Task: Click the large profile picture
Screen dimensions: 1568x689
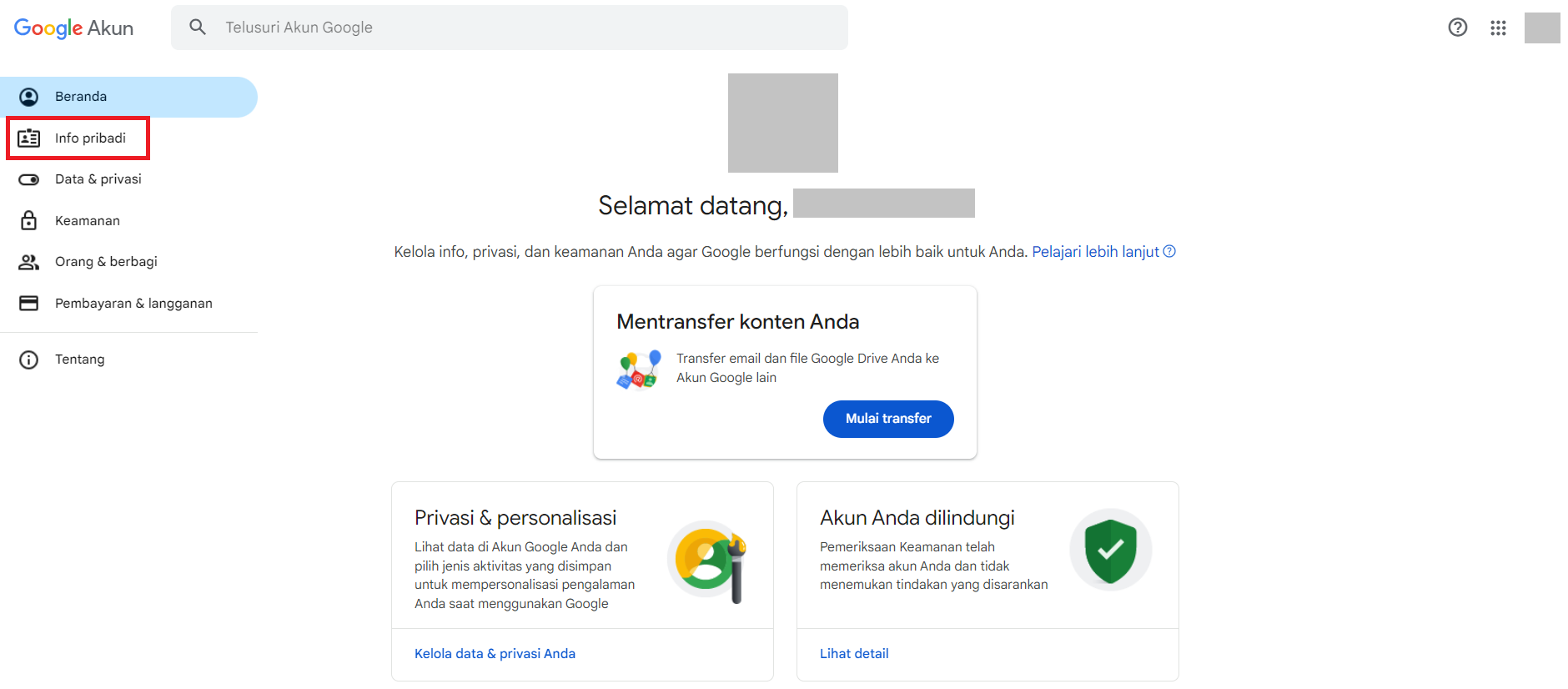Action: pos(783,123)
